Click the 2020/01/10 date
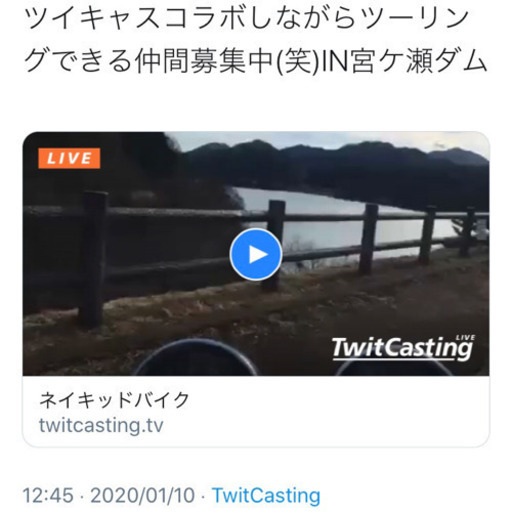Image resolution: width=512 pixels, height=512 pixels. (x=142, y=495)
